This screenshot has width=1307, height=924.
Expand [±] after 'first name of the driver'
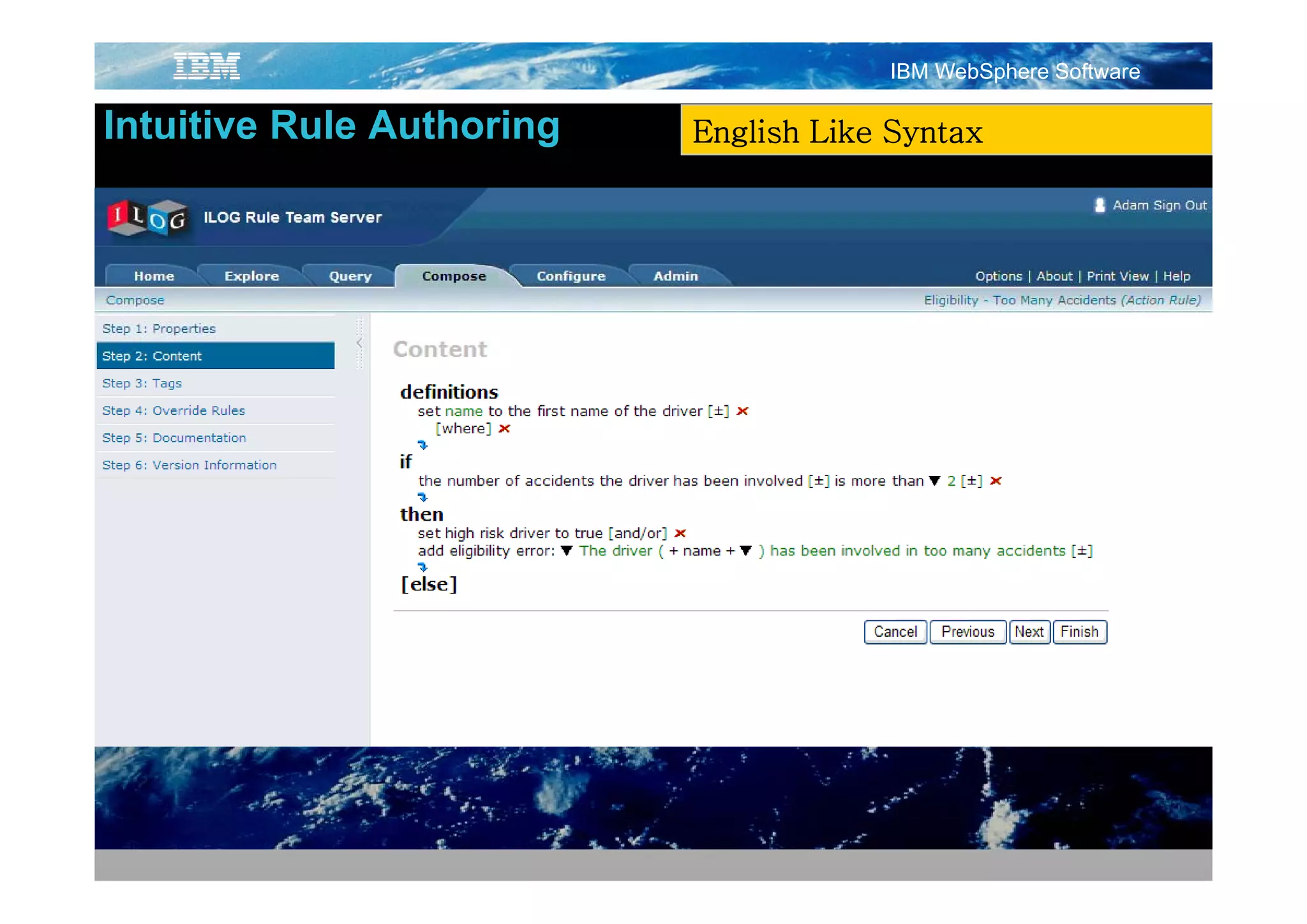tap(719, 412)
